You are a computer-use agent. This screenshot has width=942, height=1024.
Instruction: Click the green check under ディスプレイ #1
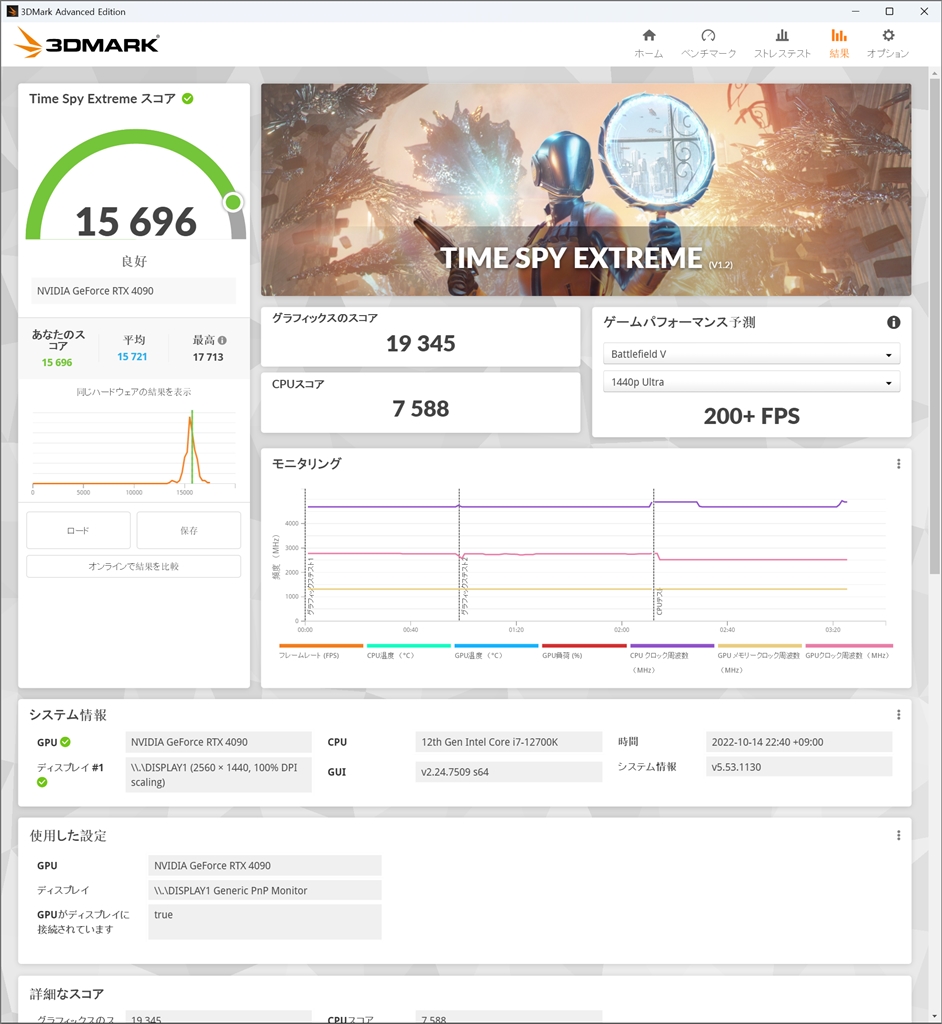click(x=42, y=782)
